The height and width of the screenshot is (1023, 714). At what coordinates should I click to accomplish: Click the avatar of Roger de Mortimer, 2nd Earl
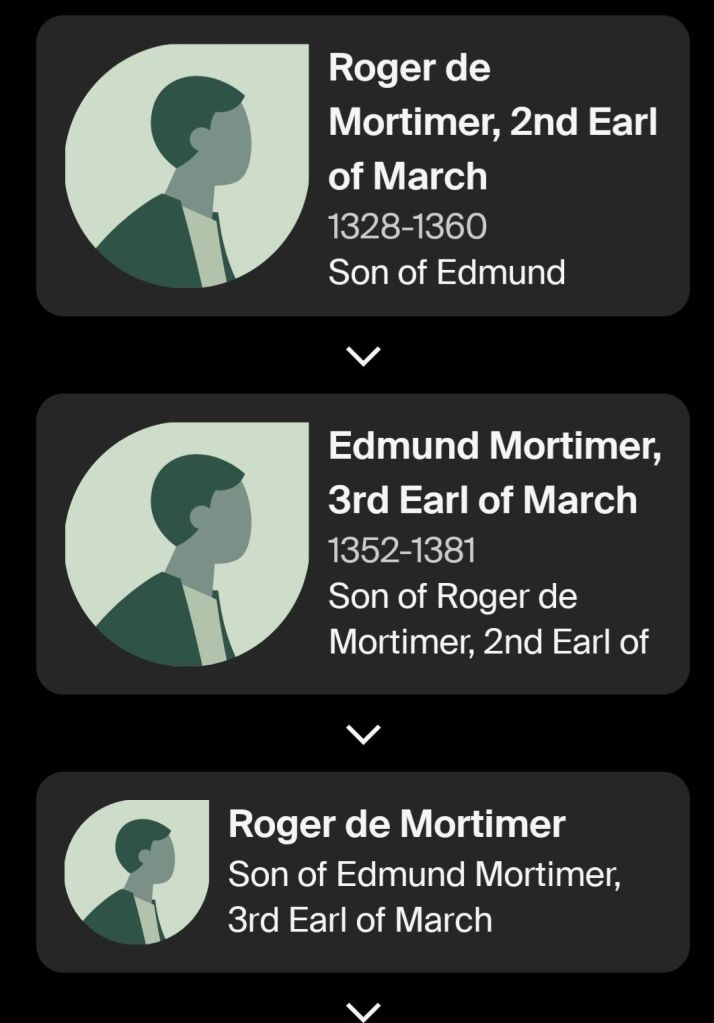pos(187,165)
